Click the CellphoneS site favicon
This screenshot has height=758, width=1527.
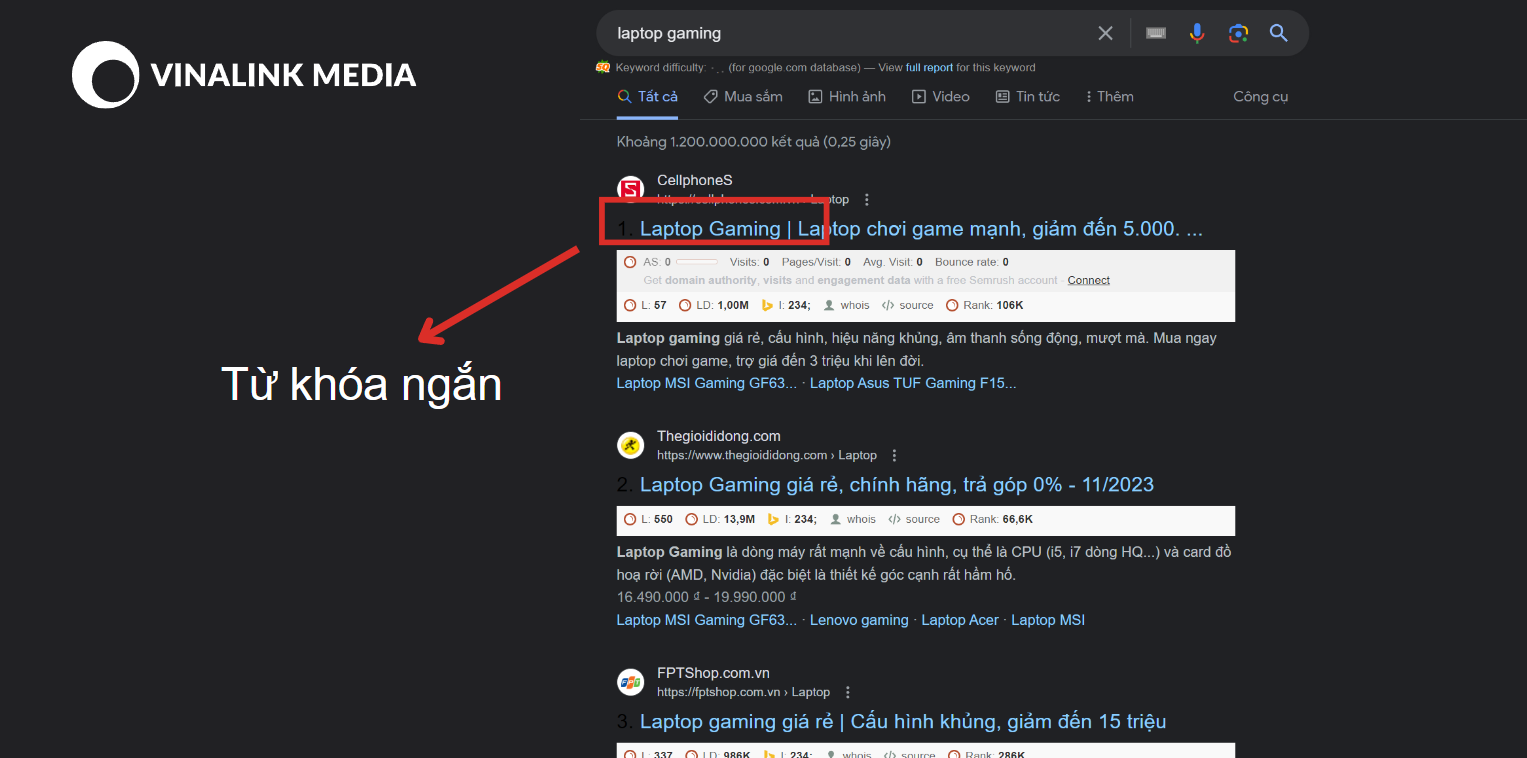click(631, 189)
